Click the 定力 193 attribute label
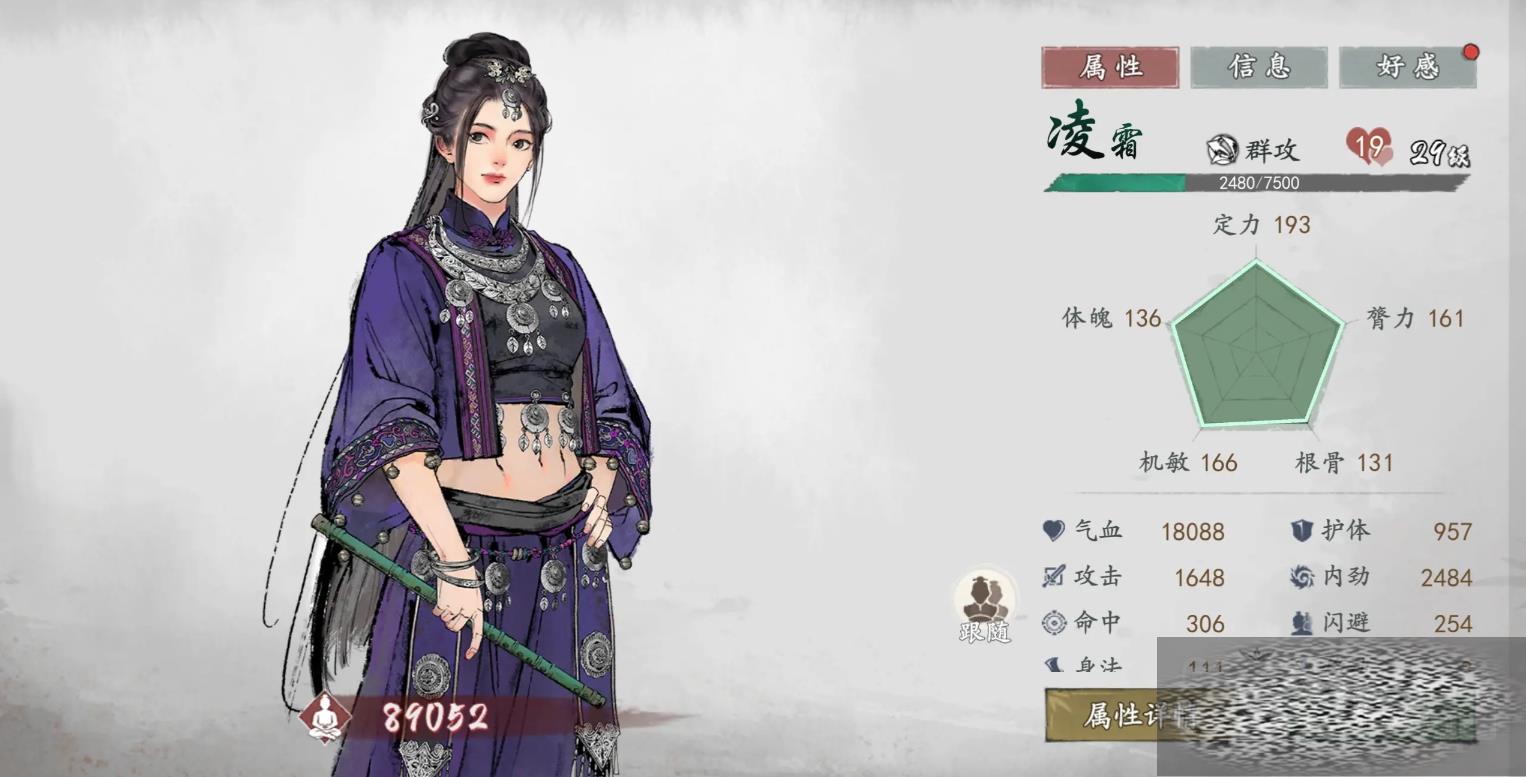The height and width of the screenshot is (777, 1526). [1261, 225]
